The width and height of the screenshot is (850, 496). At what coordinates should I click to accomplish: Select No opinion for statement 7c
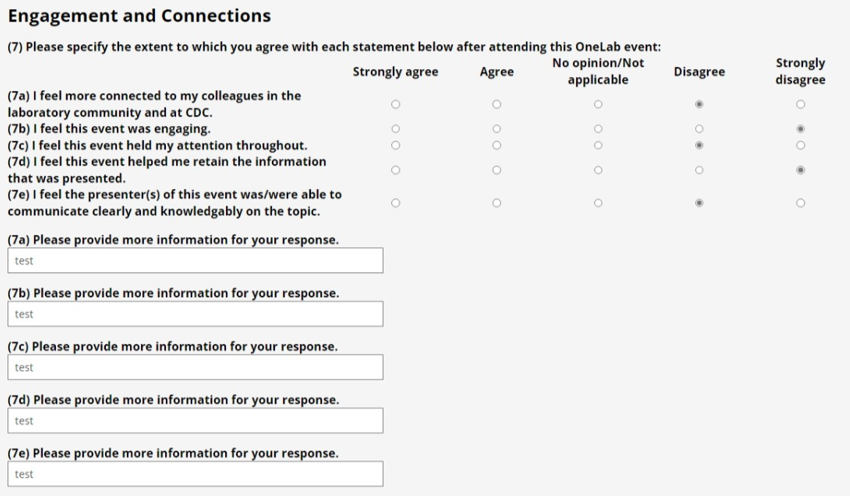[x=598, y=145]
